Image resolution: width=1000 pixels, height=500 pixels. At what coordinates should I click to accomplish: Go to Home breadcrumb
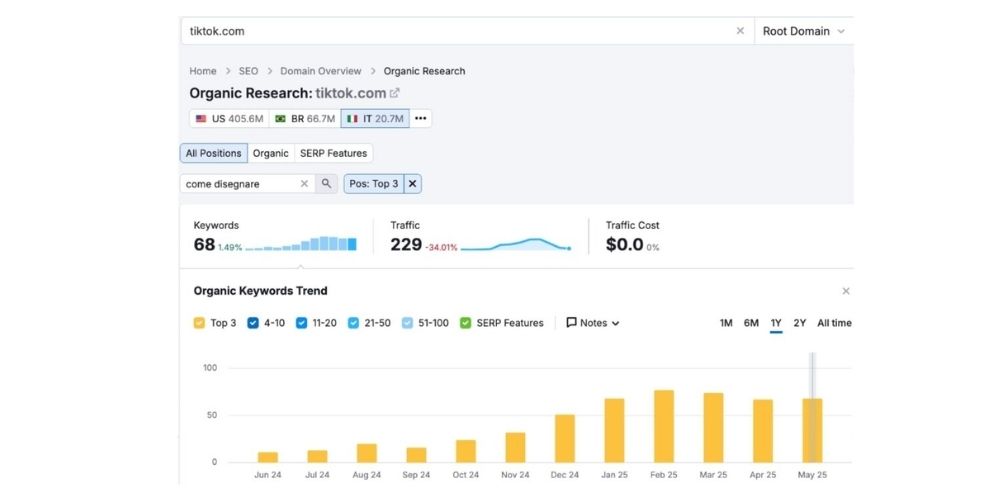(203, 71)
